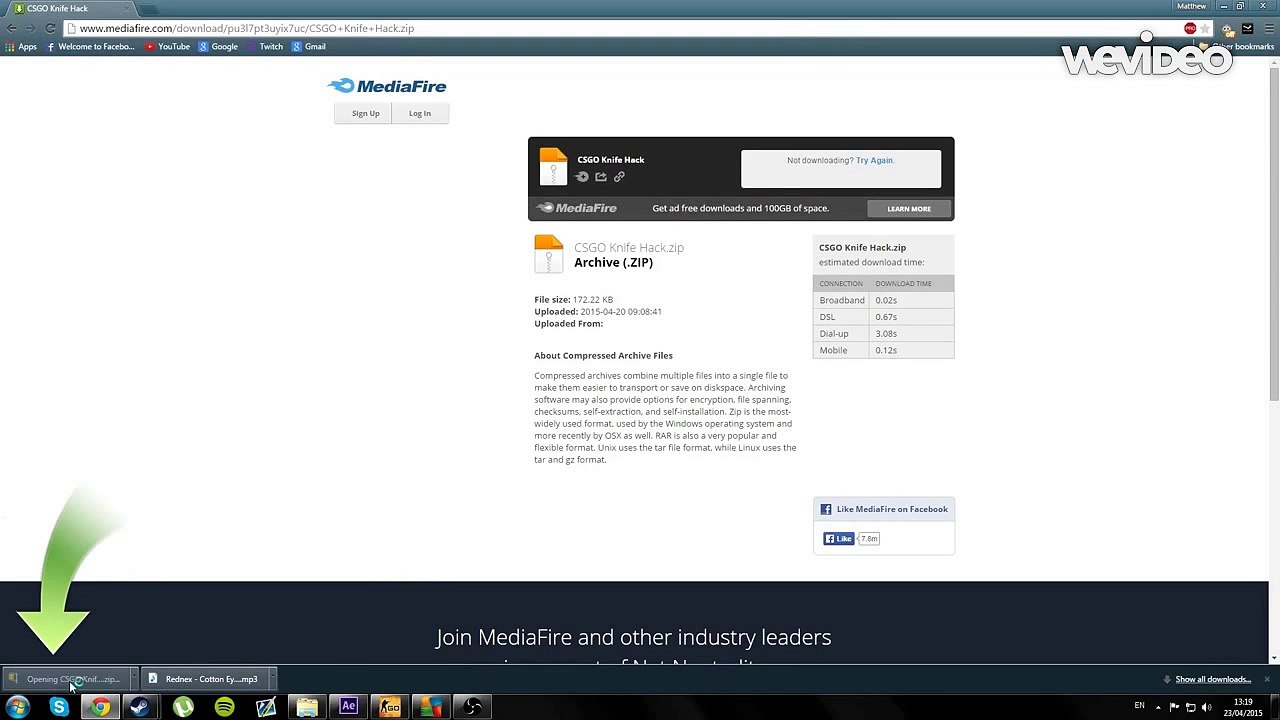Open After Effects from the taskbar

348,707
